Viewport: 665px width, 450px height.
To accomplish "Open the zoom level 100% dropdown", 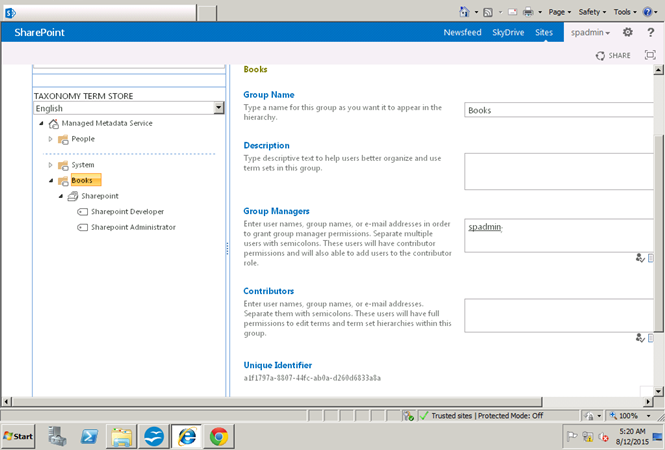I will click(x=648, y=416).
